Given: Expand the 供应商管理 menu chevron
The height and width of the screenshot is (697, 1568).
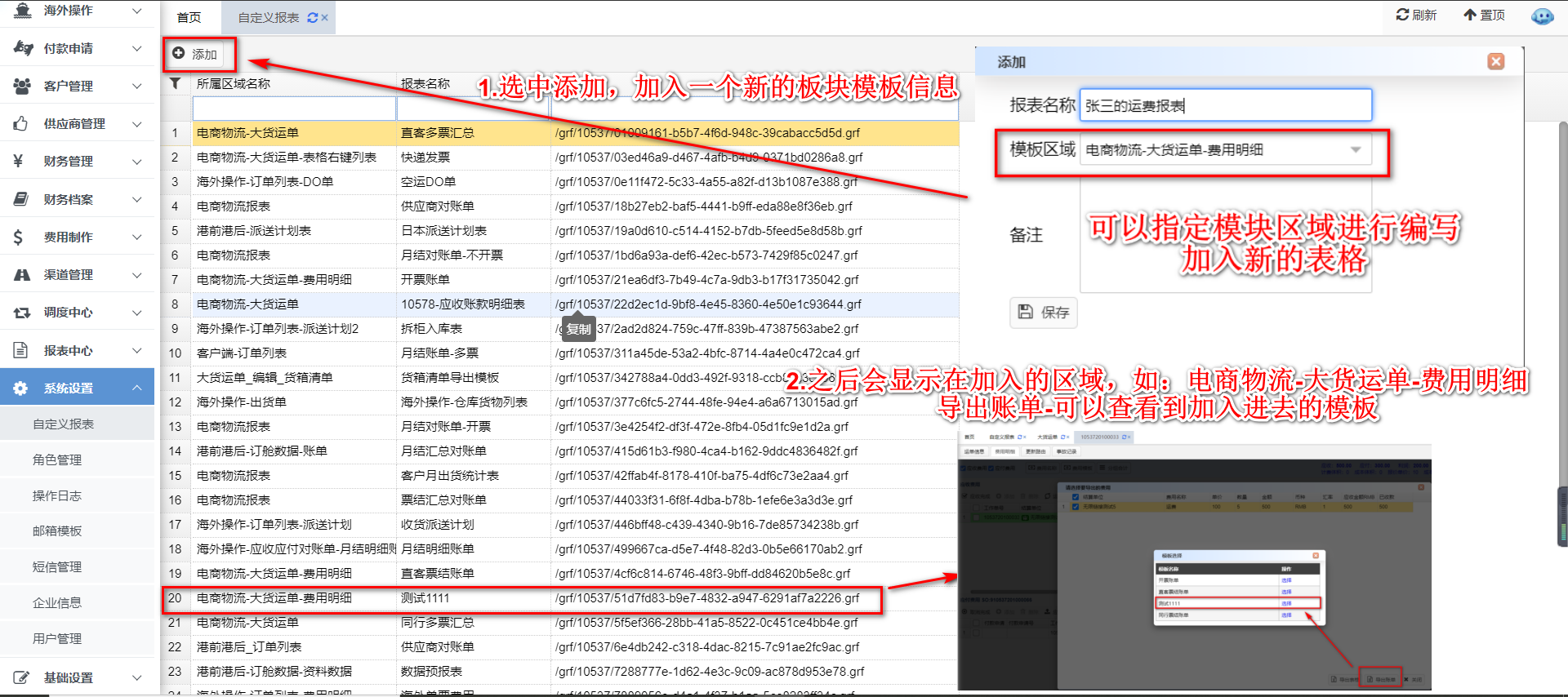Looking at the screenshot, I should click(137, 124).
